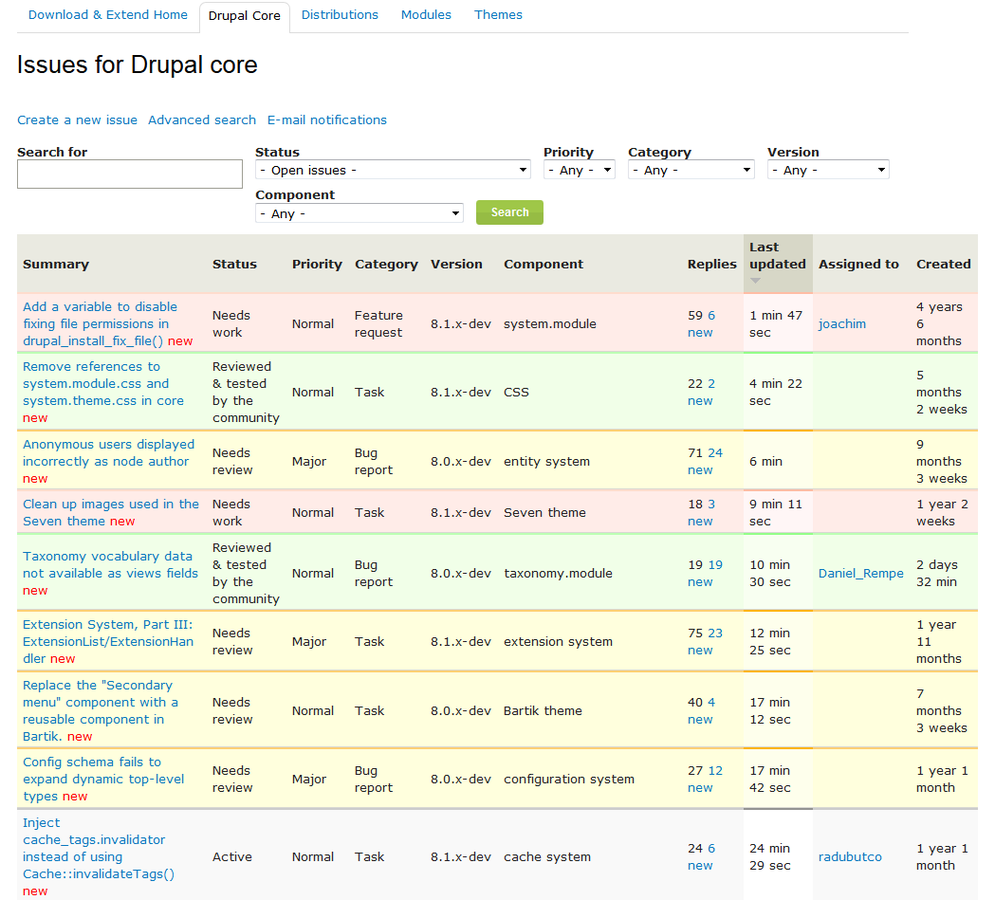Click the '1 min 47 sec' last updated cell
Viewport: 995px width, 900px height.
[776, 324]
